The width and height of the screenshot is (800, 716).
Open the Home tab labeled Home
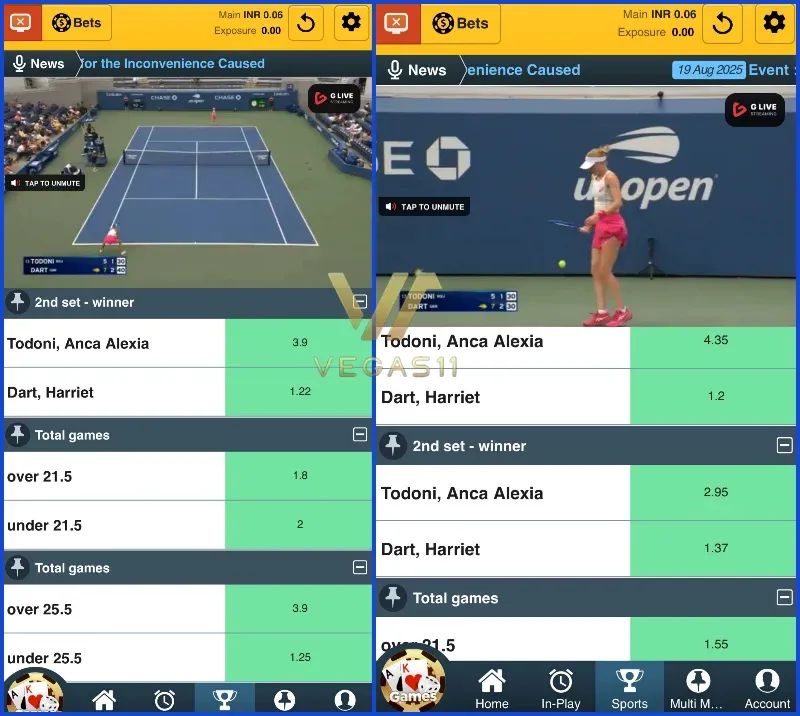pyautogui.click(x=492, y=688)
